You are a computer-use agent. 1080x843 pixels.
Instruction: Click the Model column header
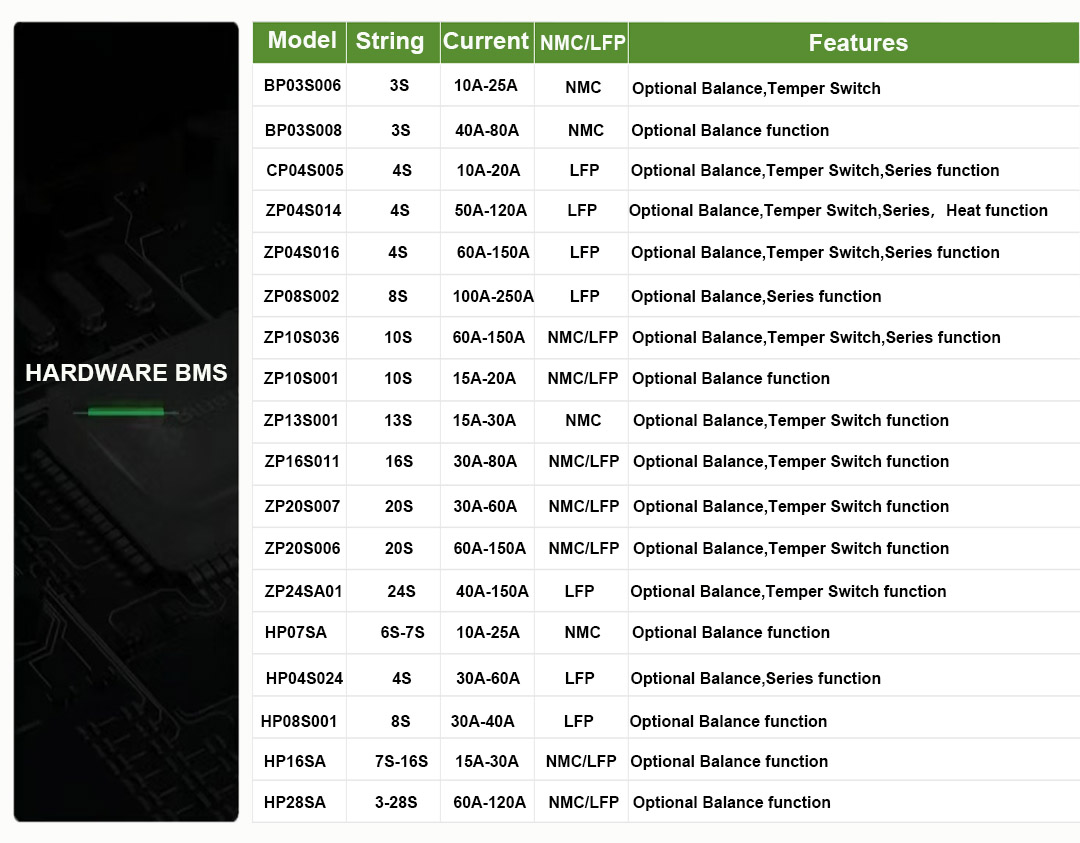click(x=302, y=41)
